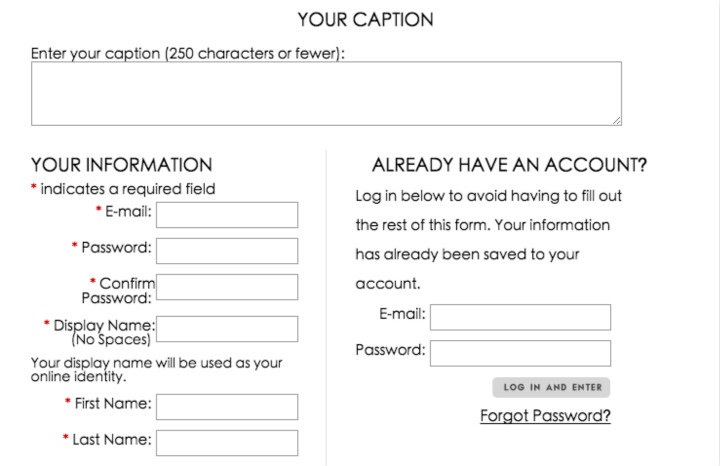This screenshot has height=466, width=720.
Task: Select the required Password field for registration
Action: click(227, 251)
